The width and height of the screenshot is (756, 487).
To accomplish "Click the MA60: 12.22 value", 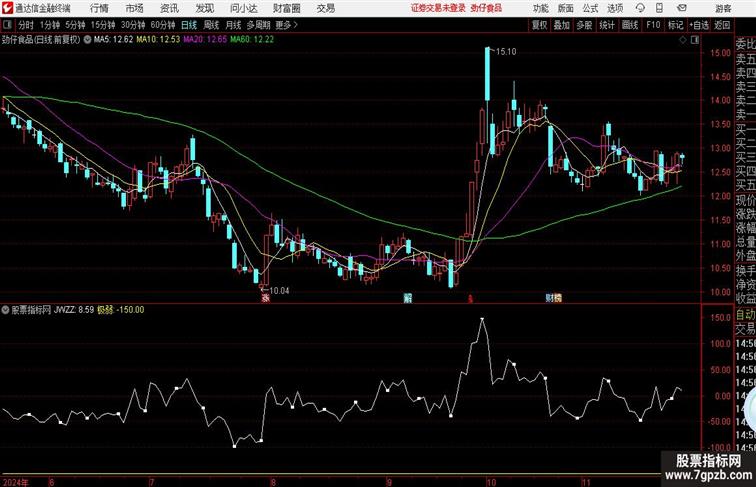I will (x=252, y=40).
